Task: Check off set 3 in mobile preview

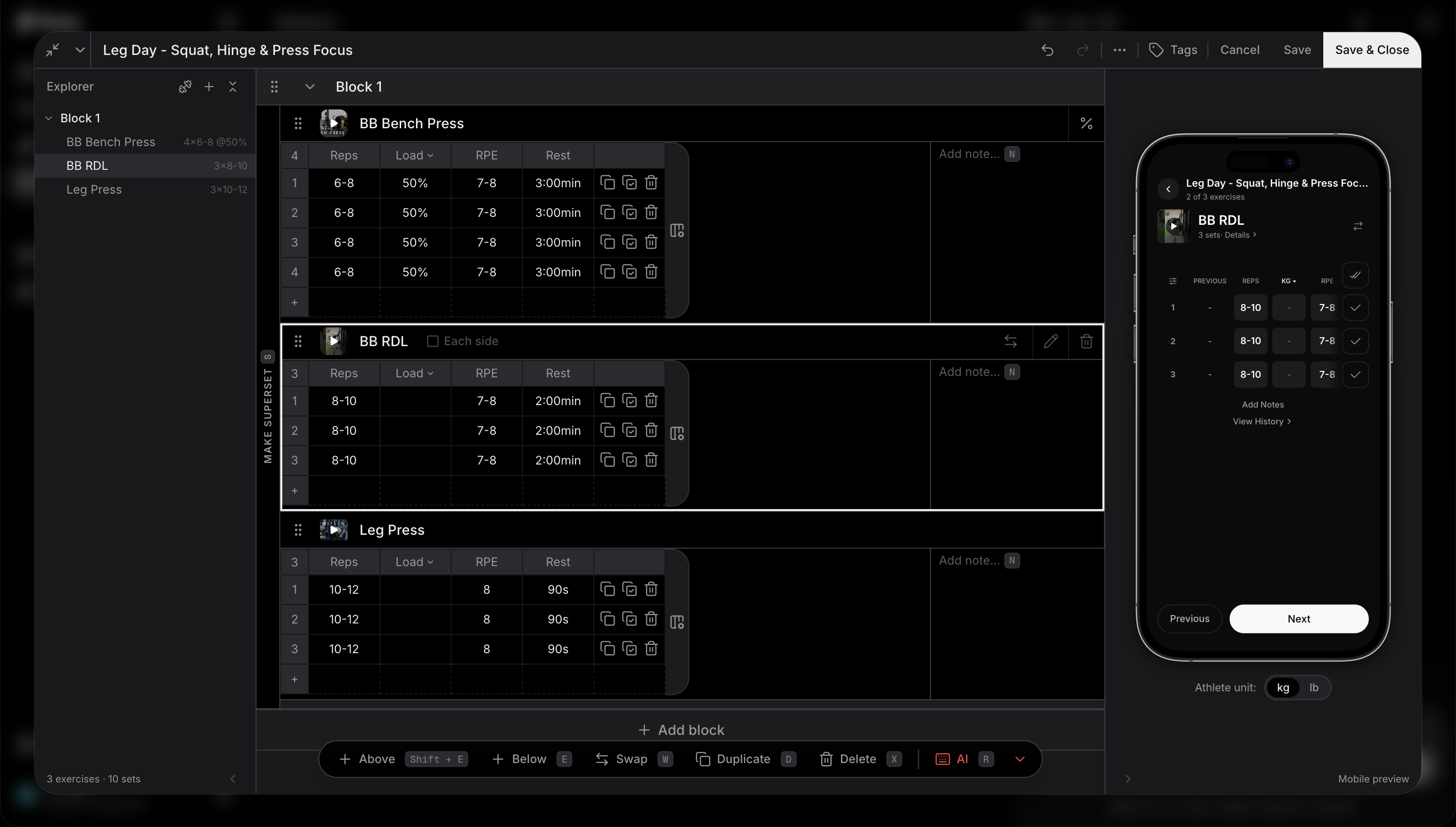Action: click(x=1355, y=374)
